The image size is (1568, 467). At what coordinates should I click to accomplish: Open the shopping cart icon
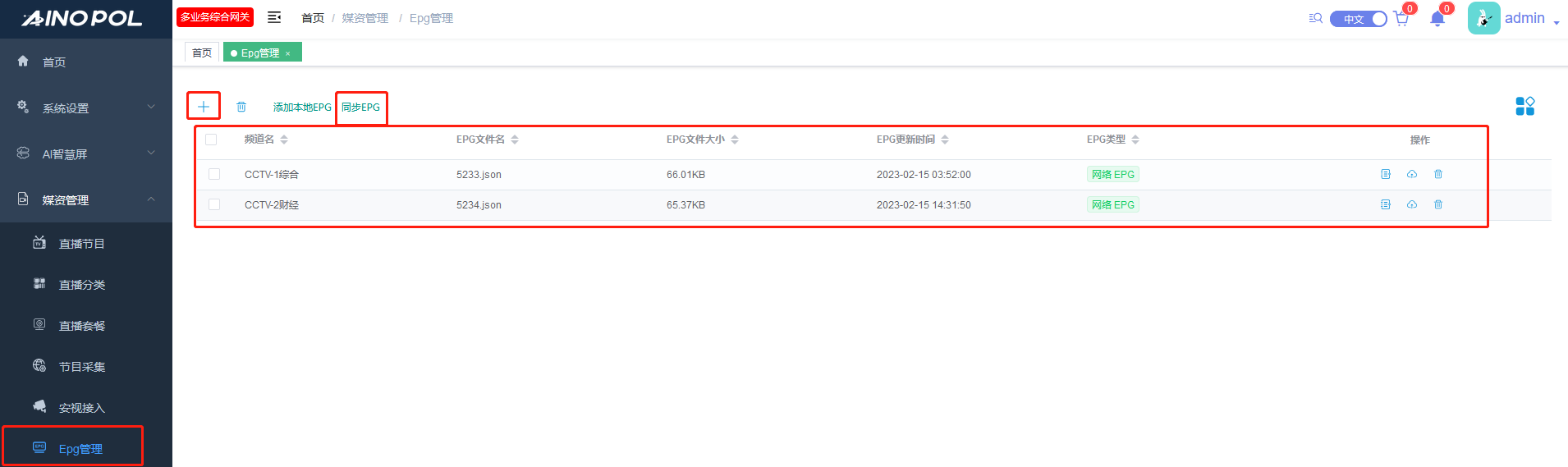(x=1401, y=19)
